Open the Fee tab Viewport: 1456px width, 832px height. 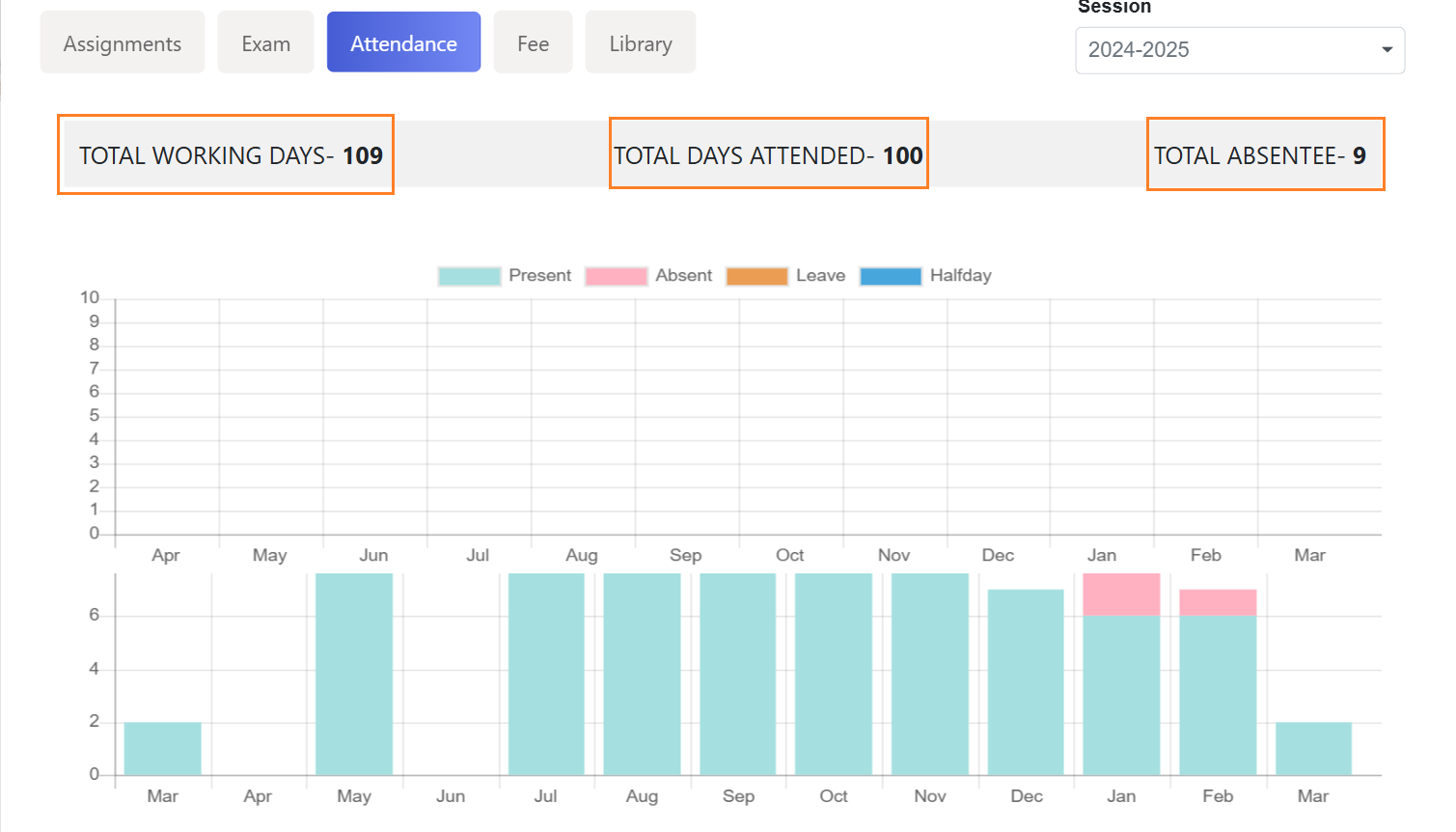[x=533, y=43]
